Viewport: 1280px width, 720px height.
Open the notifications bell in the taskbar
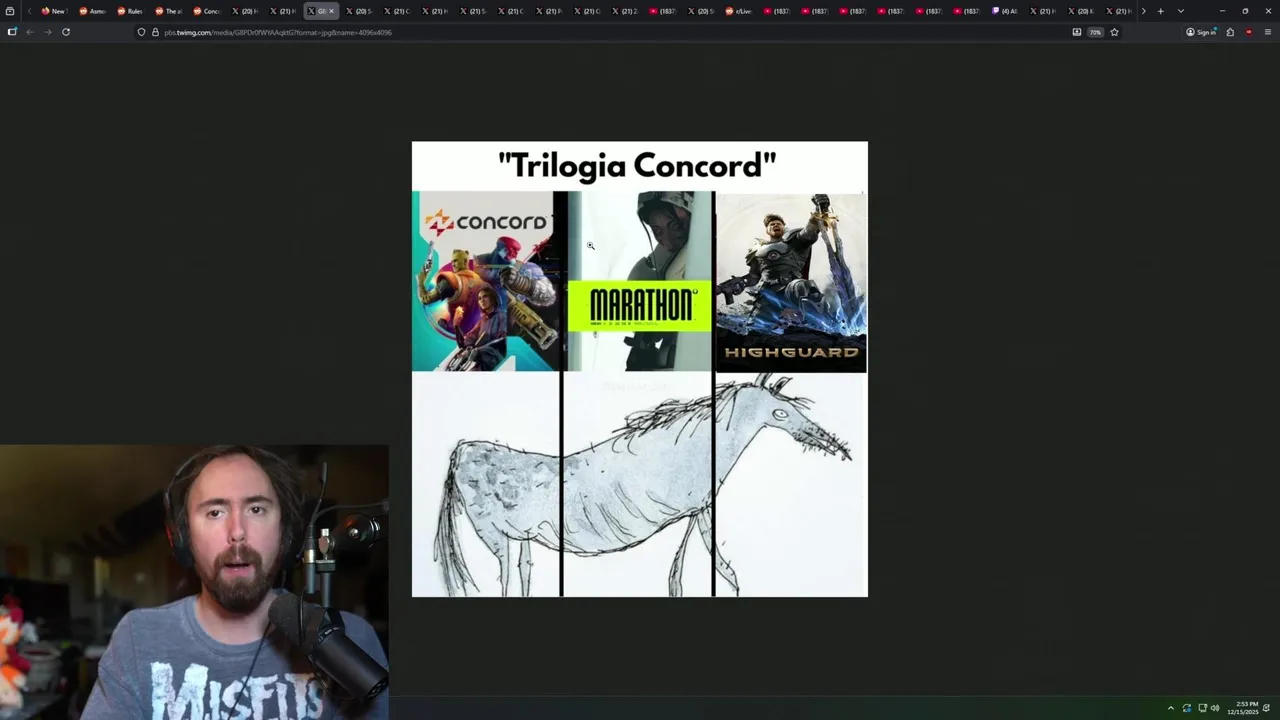click(1267, 708)
